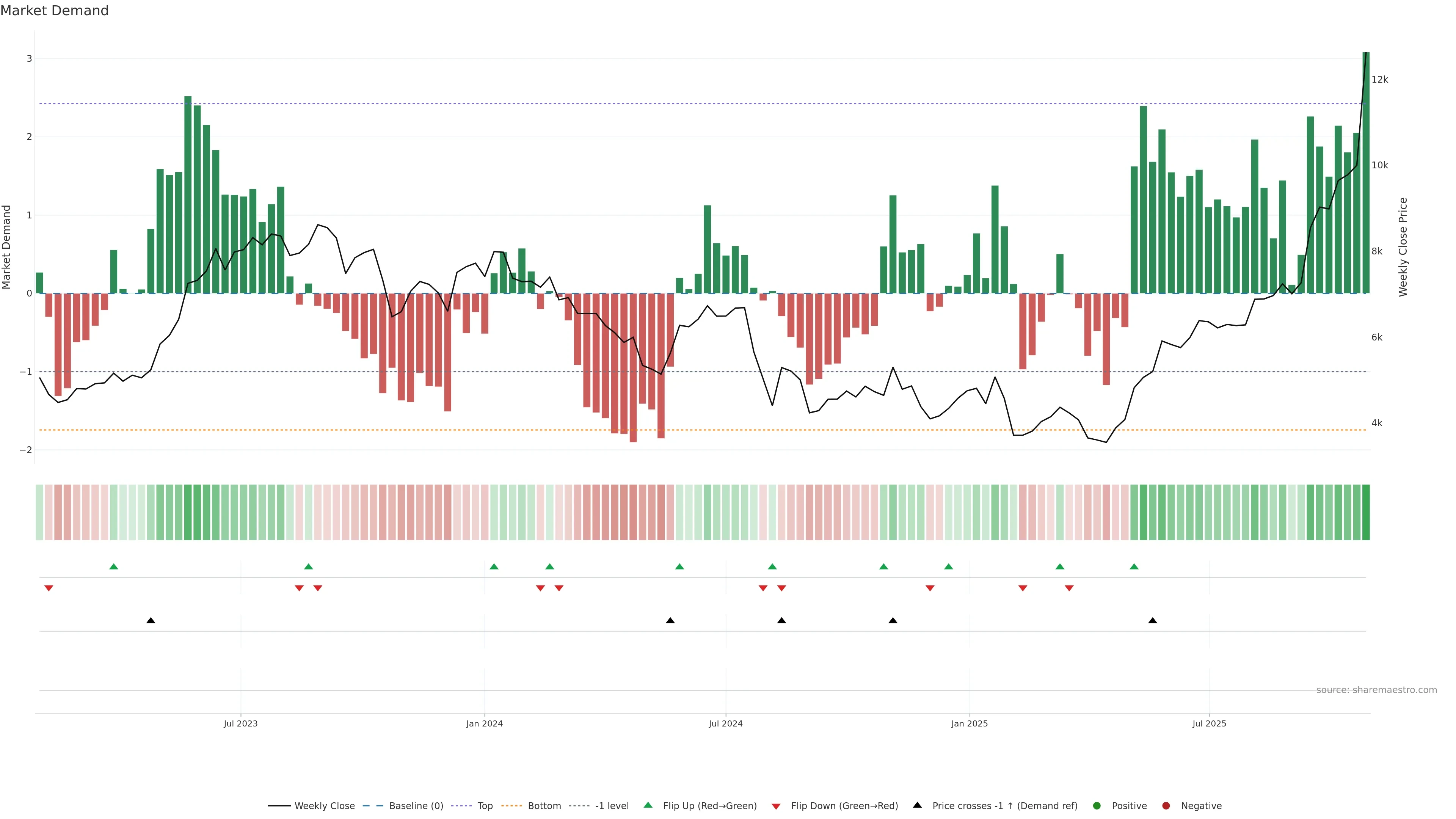The image size is (1456, 819).
Task: Click the first red flip-down marker
Action: [49, 588]
